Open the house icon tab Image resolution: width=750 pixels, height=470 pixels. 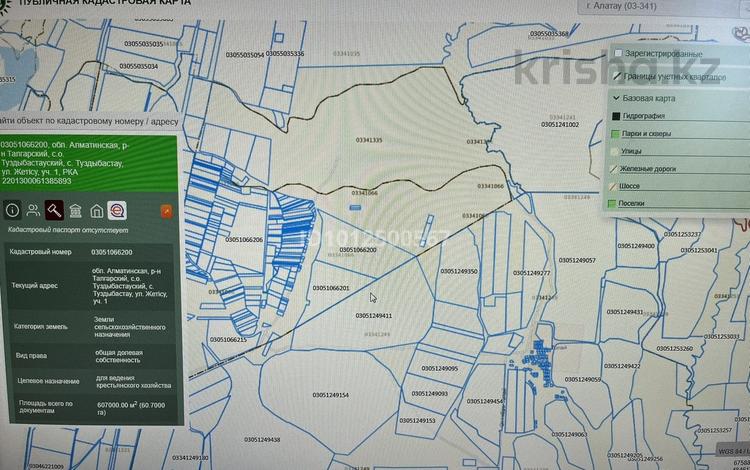coord(97,211)
